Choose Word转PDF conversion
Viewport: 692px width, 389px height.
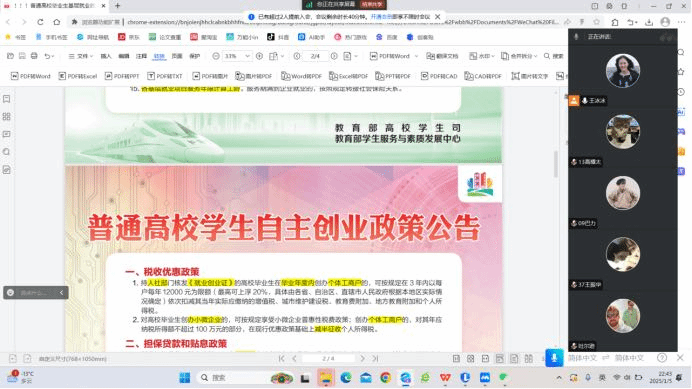point(302,76)
